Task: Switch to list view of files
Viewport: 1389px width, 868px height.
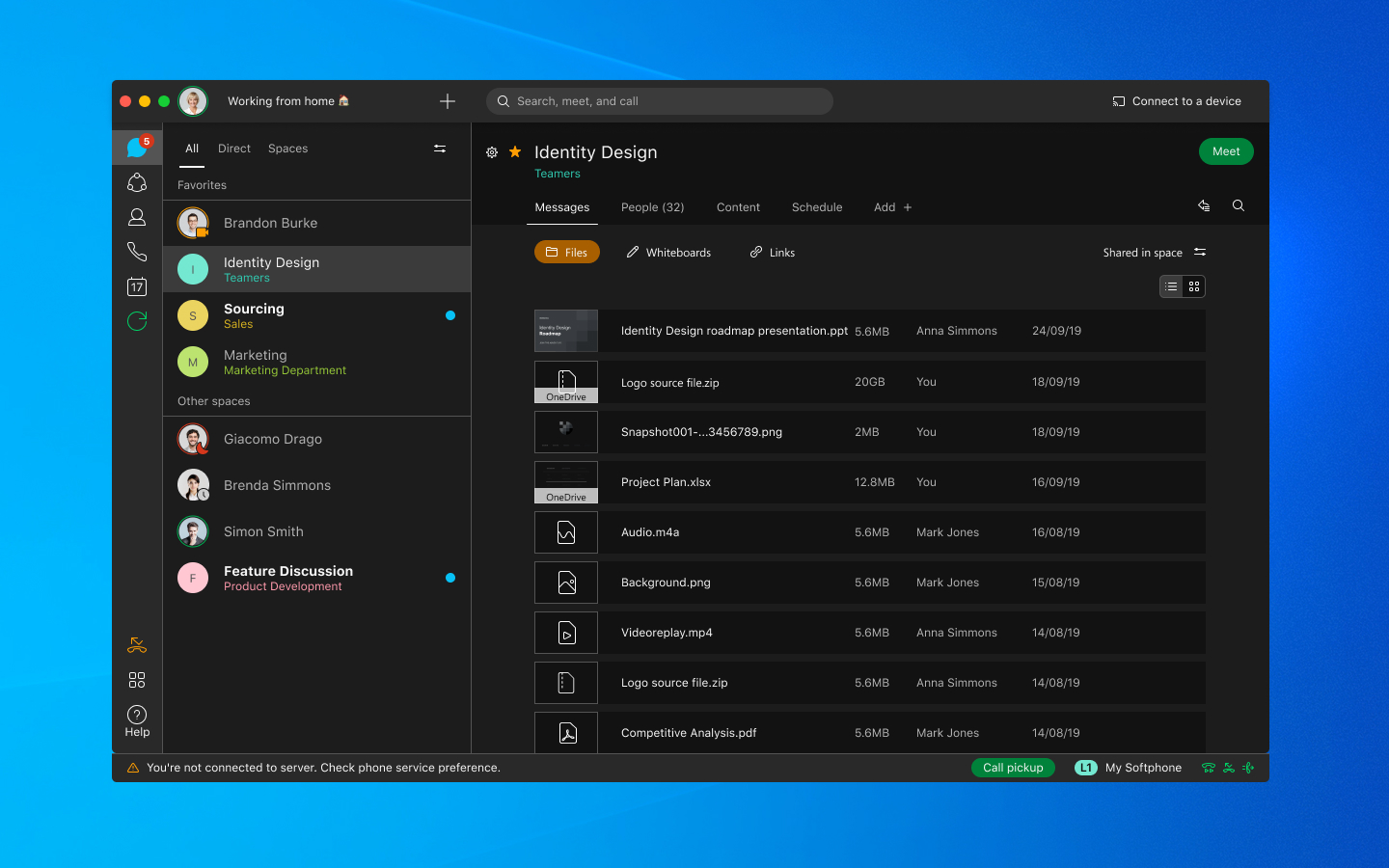Action: pos(1171,286)
